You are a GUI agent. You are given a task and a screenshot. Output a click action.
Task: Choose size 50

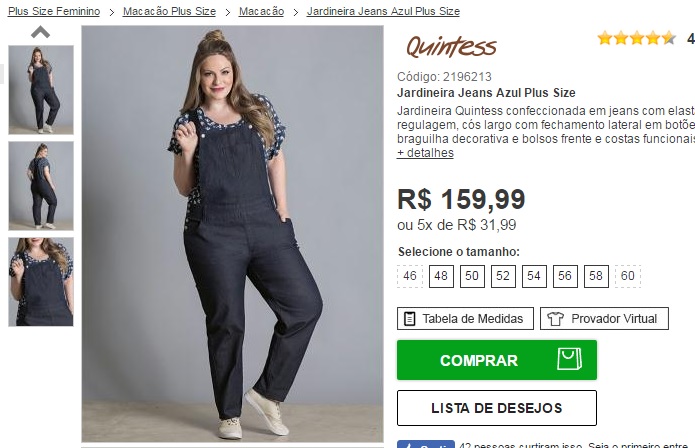(x=472, y=276)
